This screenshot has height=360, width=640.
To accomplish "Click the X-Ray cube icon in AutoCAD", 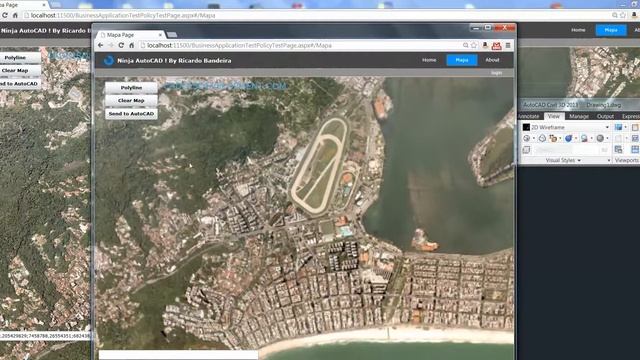I will click(x=542, y=138).
